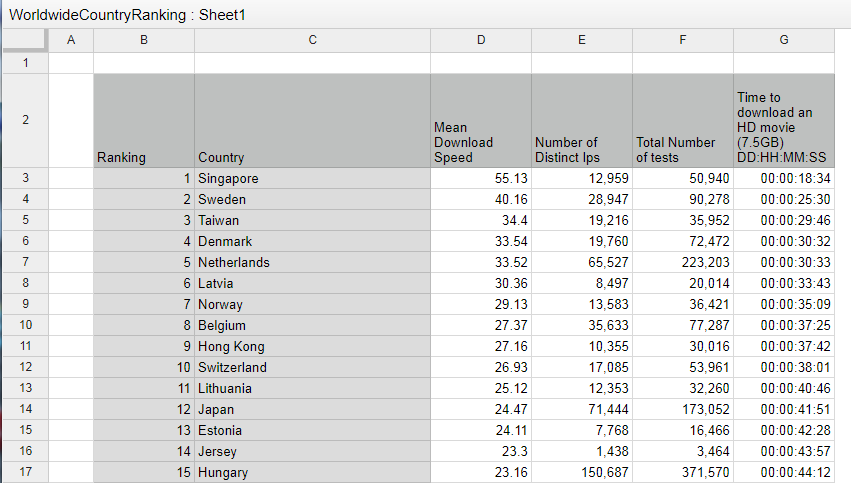This screenshot has width=851, height=483.
Task: Select row 17 header
Action: 26,472
